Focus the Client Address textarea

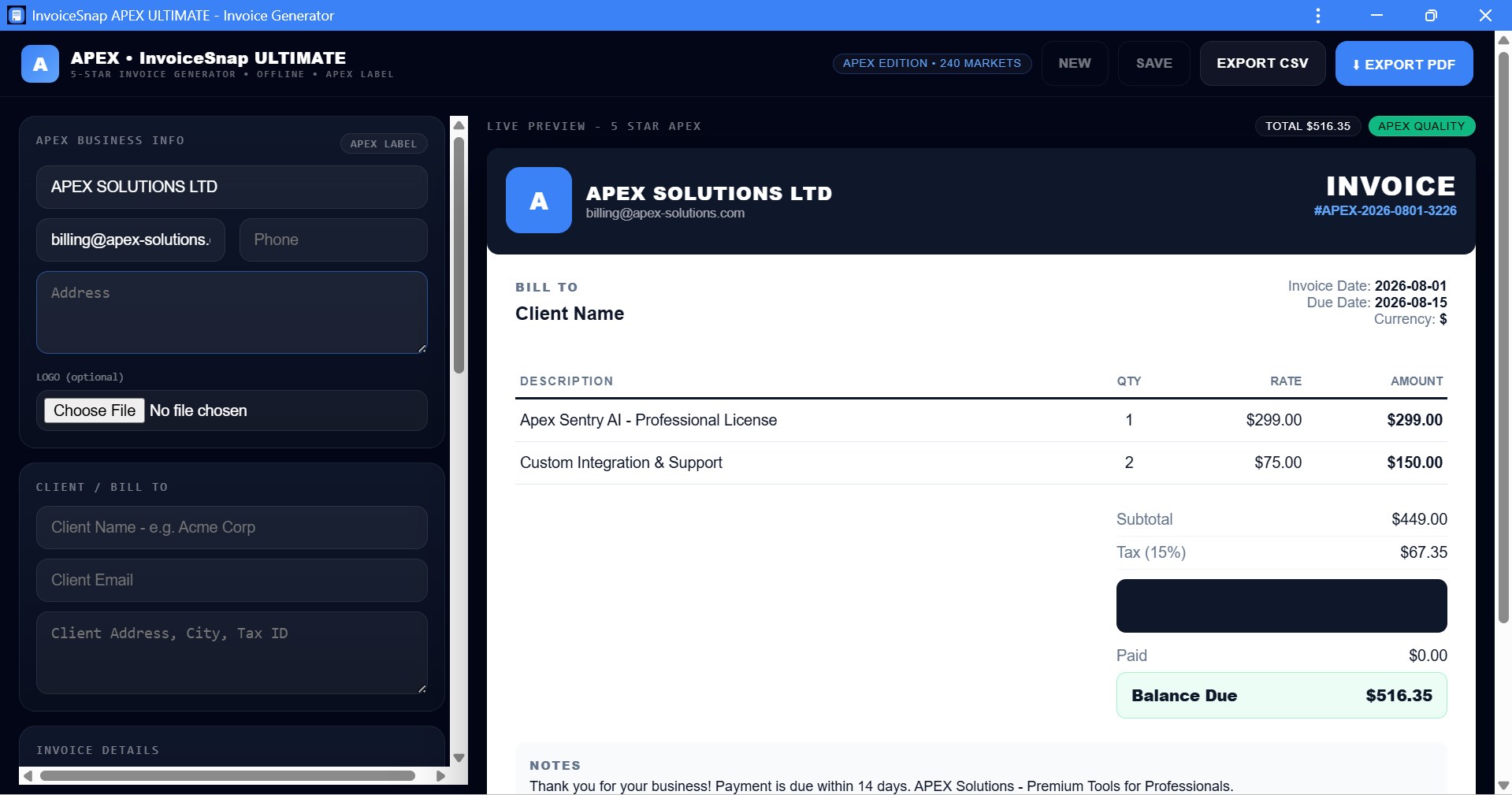(x=232, y=653)
